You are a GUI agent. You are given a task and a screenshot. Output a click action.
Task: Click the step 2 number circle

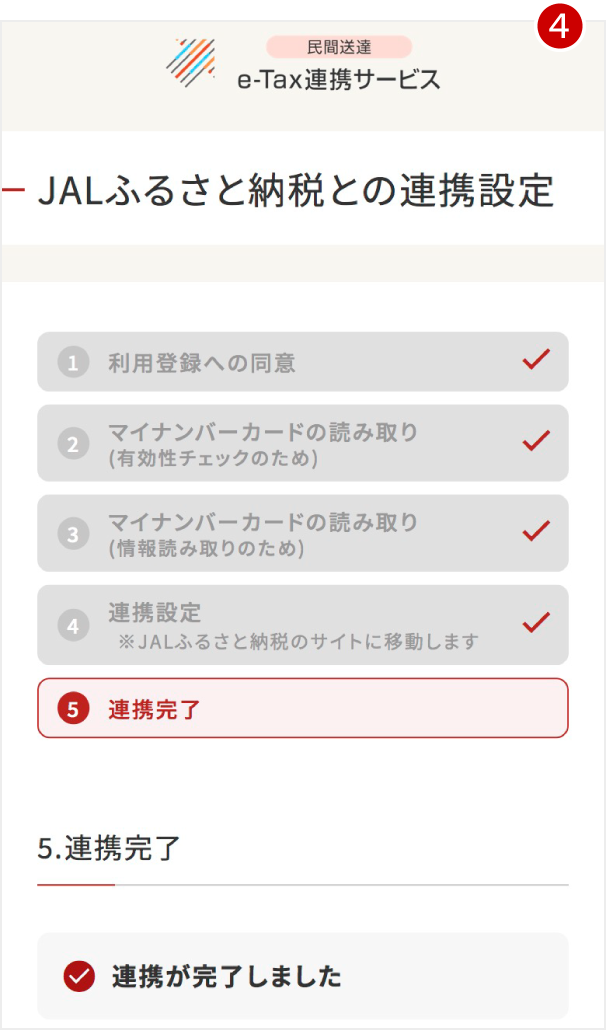73,444
